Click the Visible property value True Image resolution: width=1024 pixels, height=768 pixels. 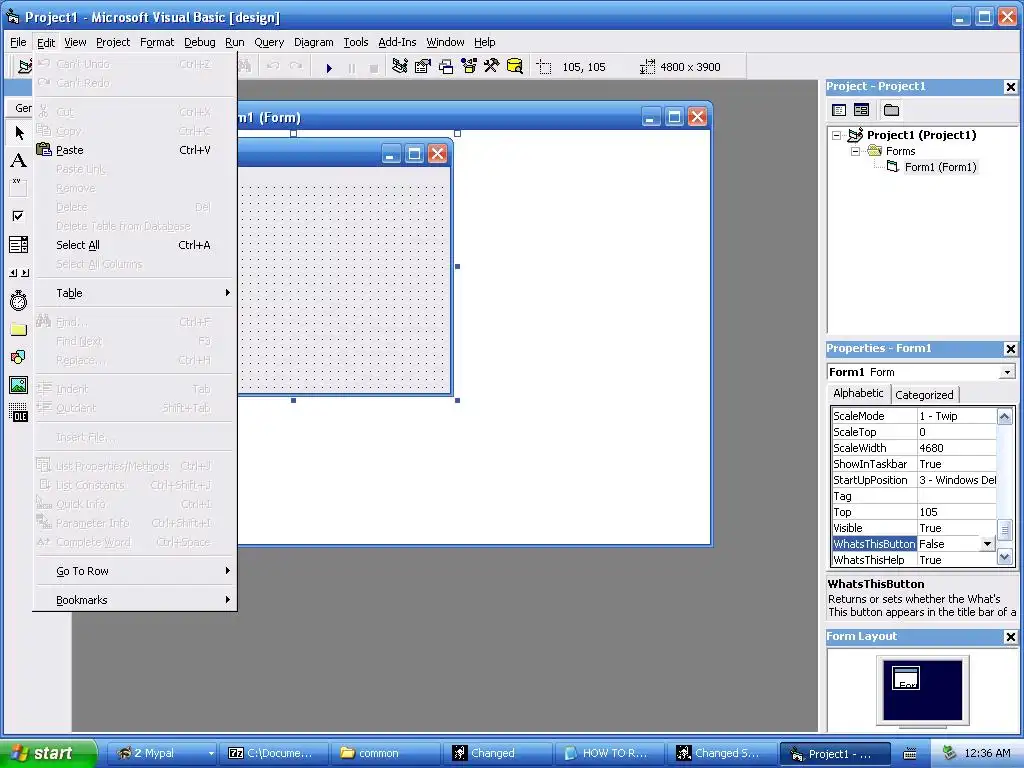coord(957,528)
